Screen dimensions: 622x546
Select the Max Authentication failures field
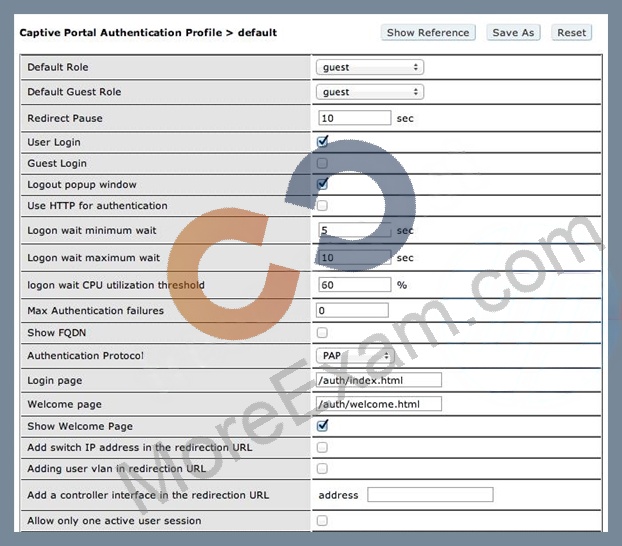[x=352, y=310]
